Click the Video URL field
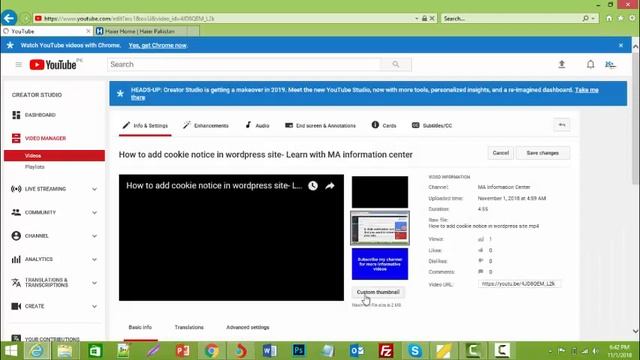Image resolution: width=640 pixels, height=360 pixels. pos(519,284)
